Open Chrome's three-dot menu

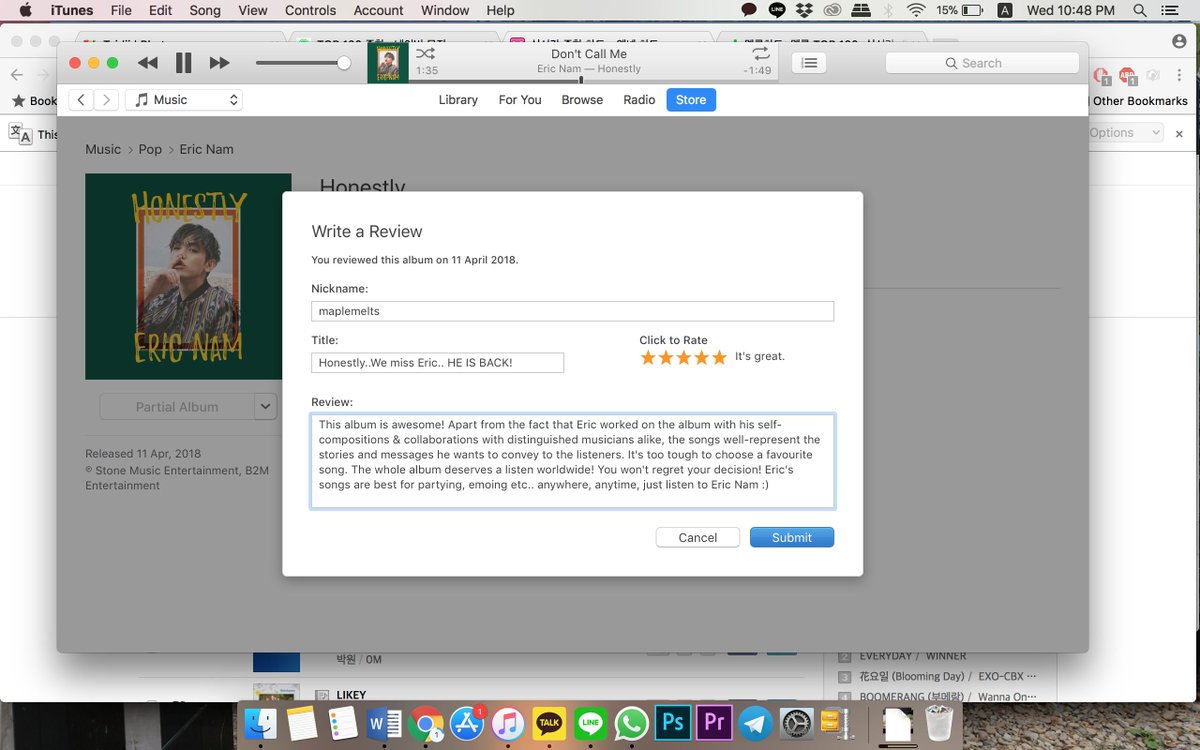(x=1179, y=75)
